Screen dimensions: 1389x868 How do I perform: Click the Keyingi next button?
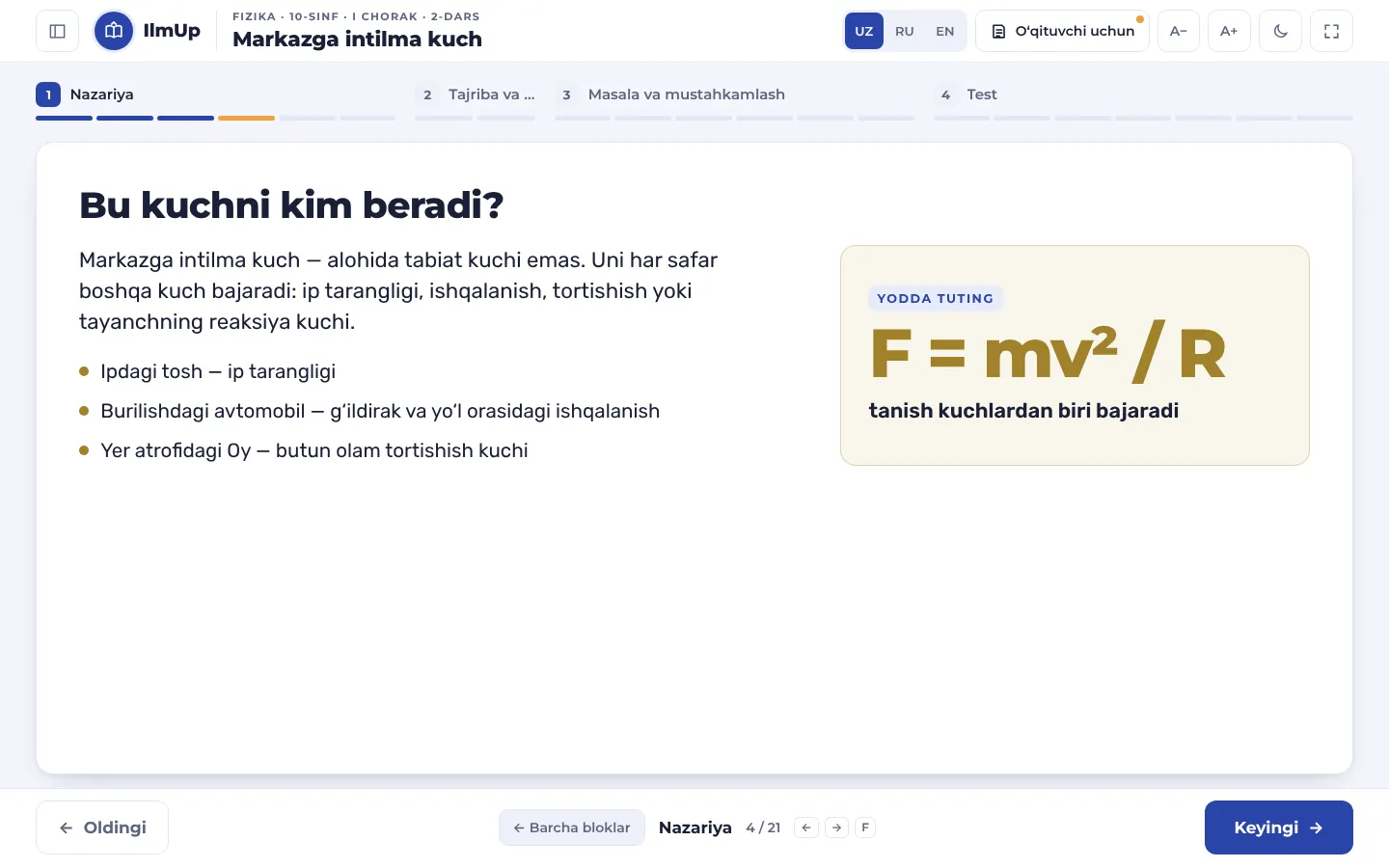pyautogui.click(x=1278, y=827)
